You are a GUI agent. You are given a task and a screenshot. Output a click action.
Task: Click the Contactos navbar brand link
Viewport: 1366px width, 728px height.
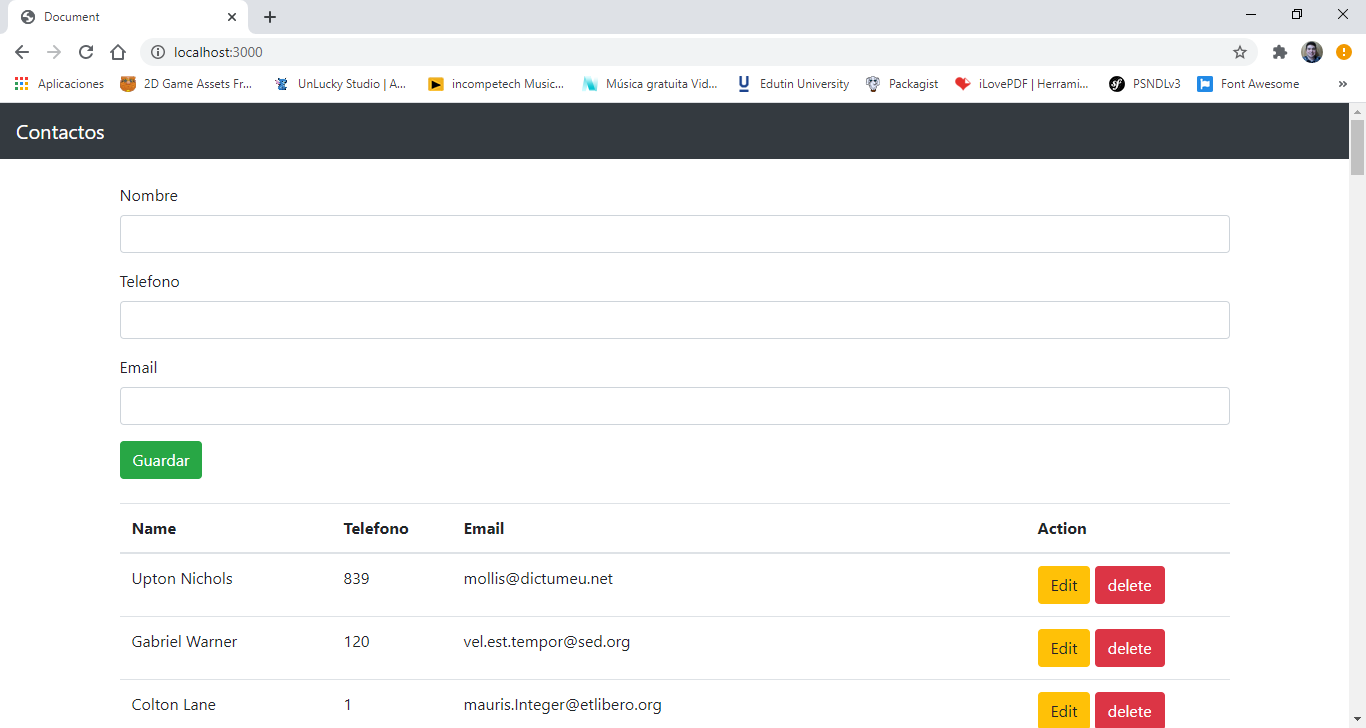tap(60, 132)
